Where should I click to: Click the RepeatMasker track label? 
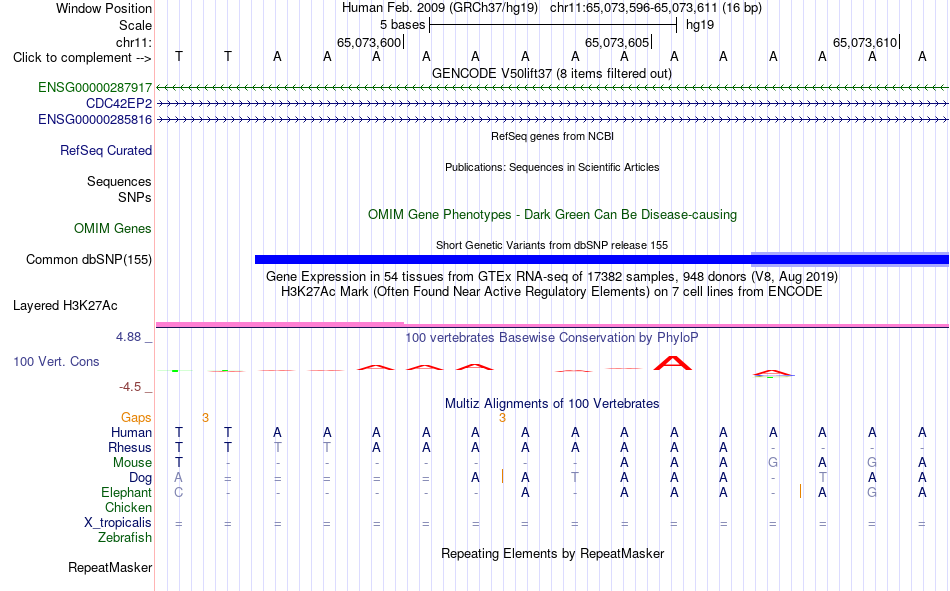(110, 567)
